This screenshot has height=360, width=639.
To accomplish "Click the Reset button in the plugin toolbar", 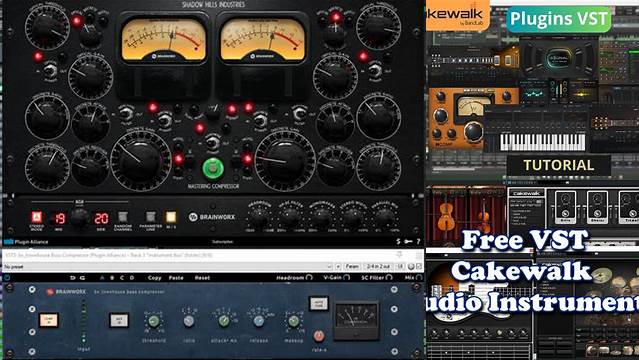I will [x=202, y=278].
